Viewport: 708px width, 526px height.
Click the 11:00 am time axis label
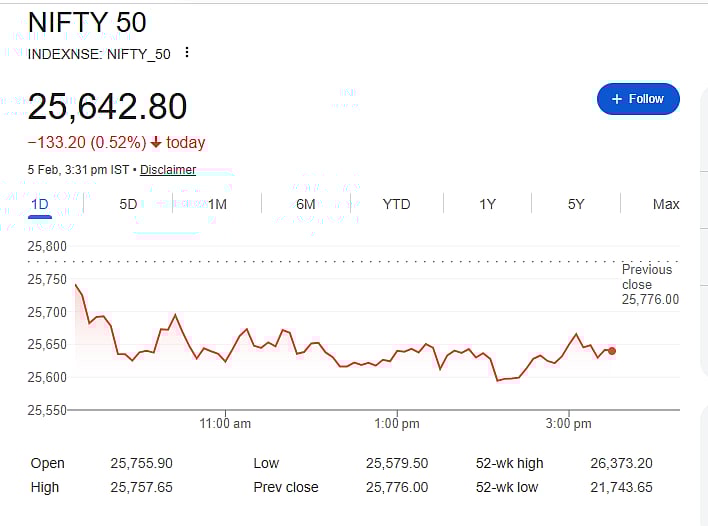pyautogui.click(x=225, y=424)
